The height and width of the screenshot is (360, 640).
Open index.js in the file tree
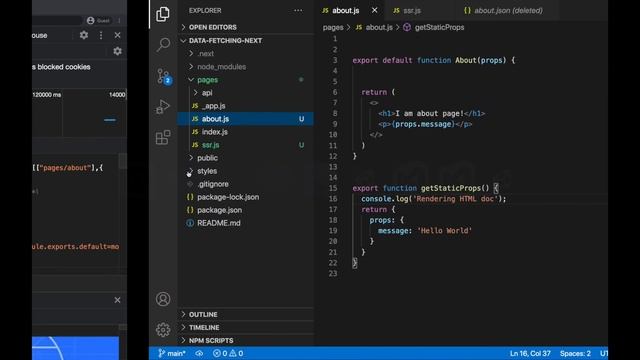tap(245, 132)
